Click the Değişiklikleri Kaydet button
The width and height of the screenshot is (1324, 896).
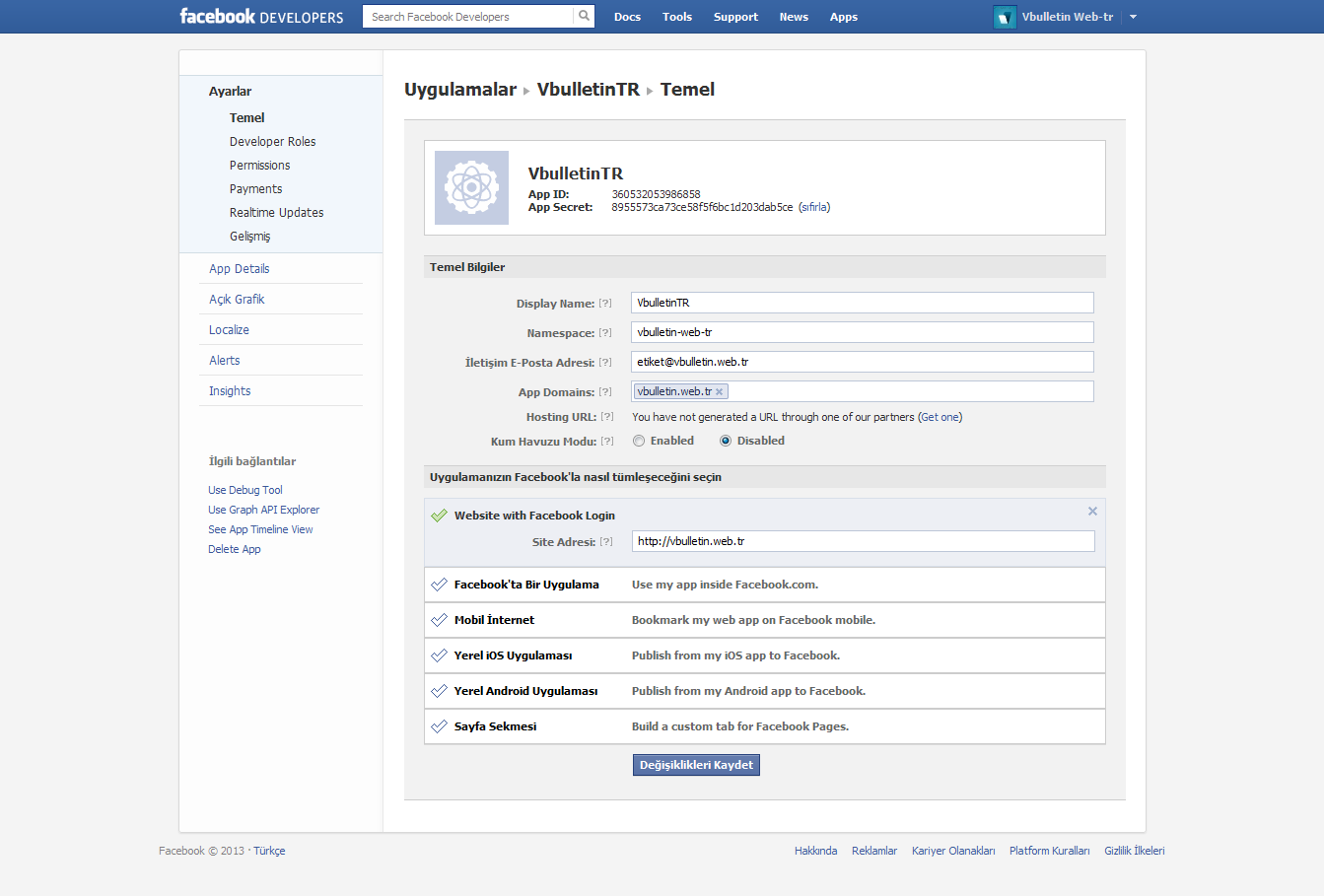[696, 765]
